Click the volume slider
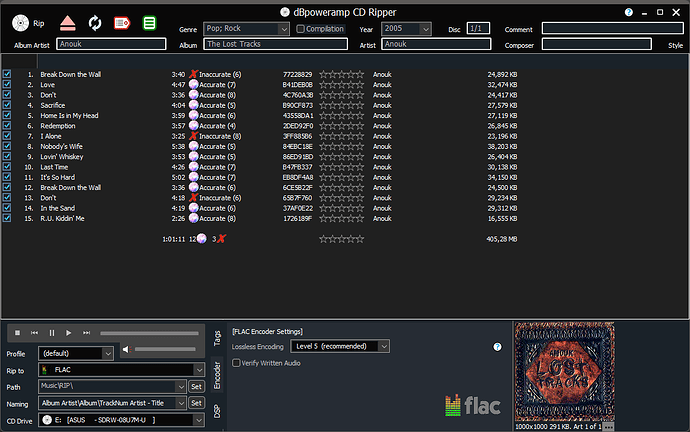The height and width of the screenshot is (432, 690). pos(164,350)
